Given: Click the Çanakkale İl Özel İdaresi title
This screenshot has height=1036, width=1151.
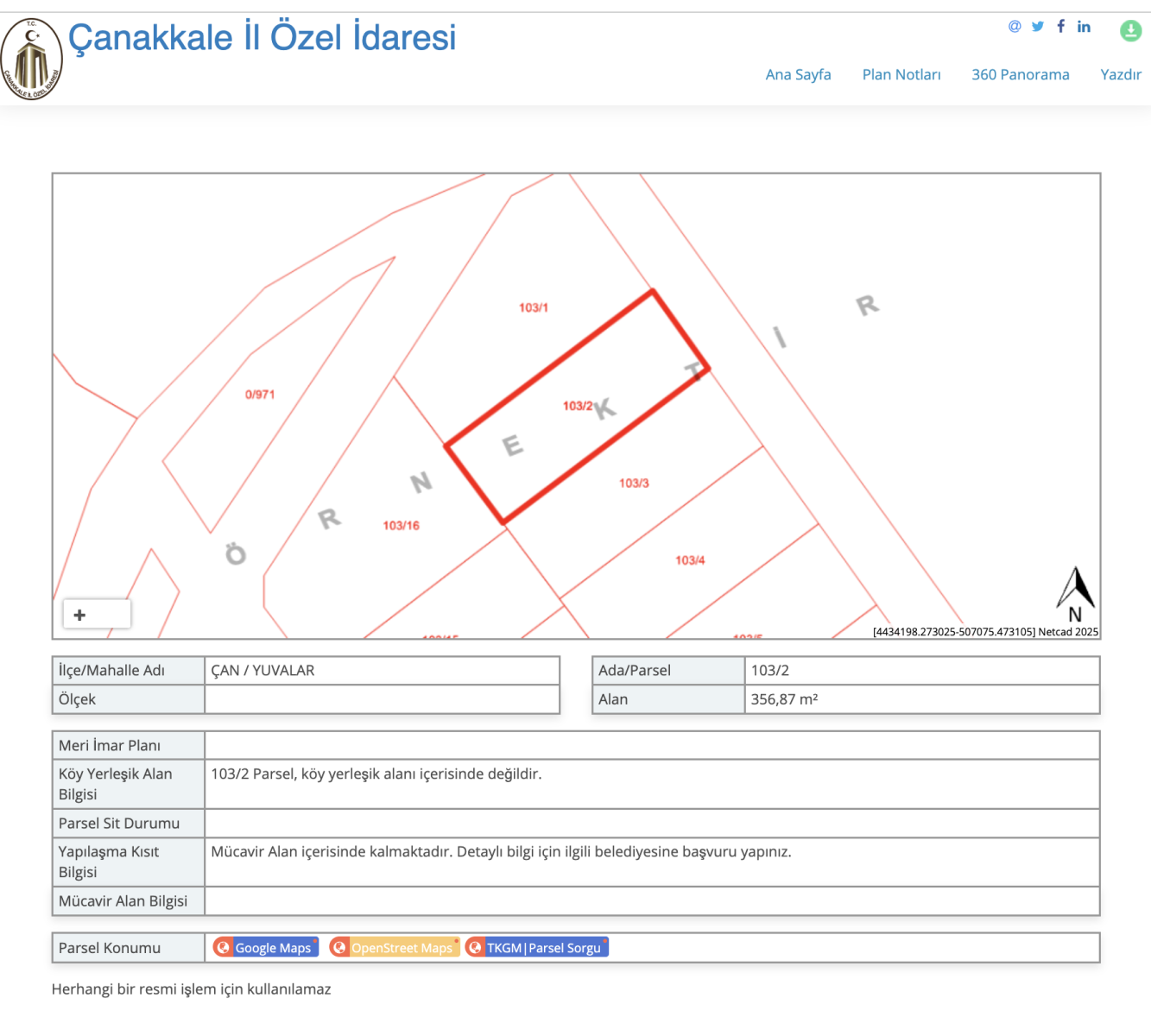Looking at the screenshot, I should click(x=262, y=38).
